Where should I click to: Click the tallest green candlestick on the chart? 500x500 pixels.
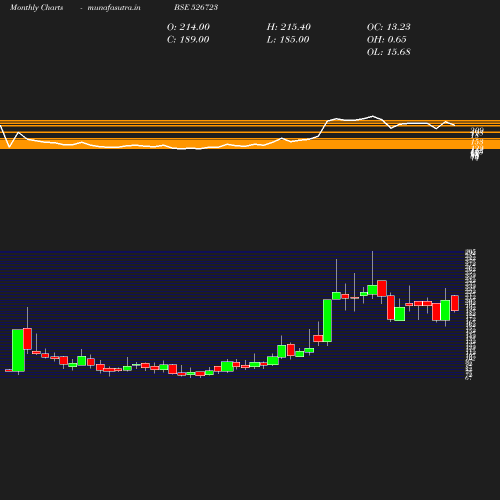click(327, 321)
